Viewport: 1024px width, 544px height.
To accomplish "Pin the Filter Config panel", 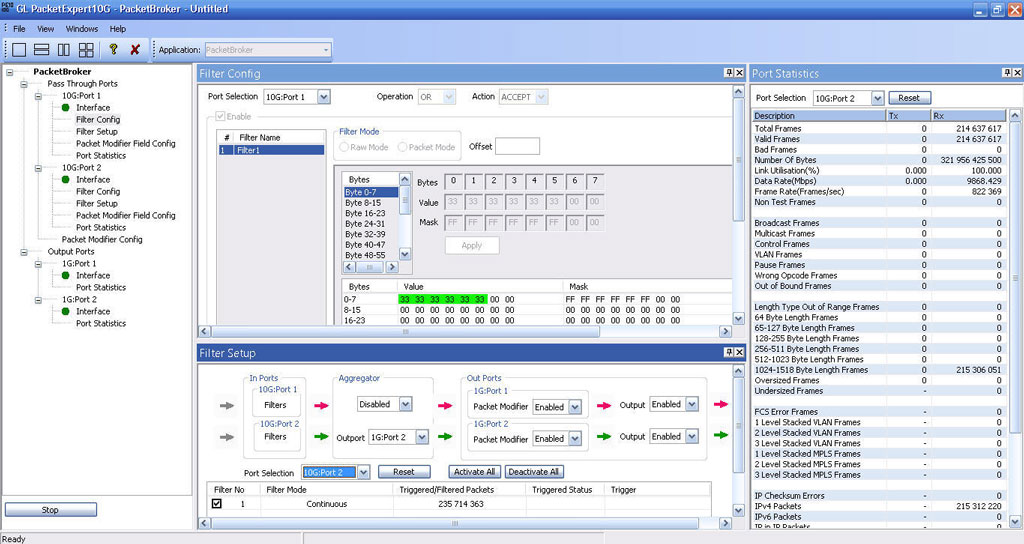I will click(729, 73).
